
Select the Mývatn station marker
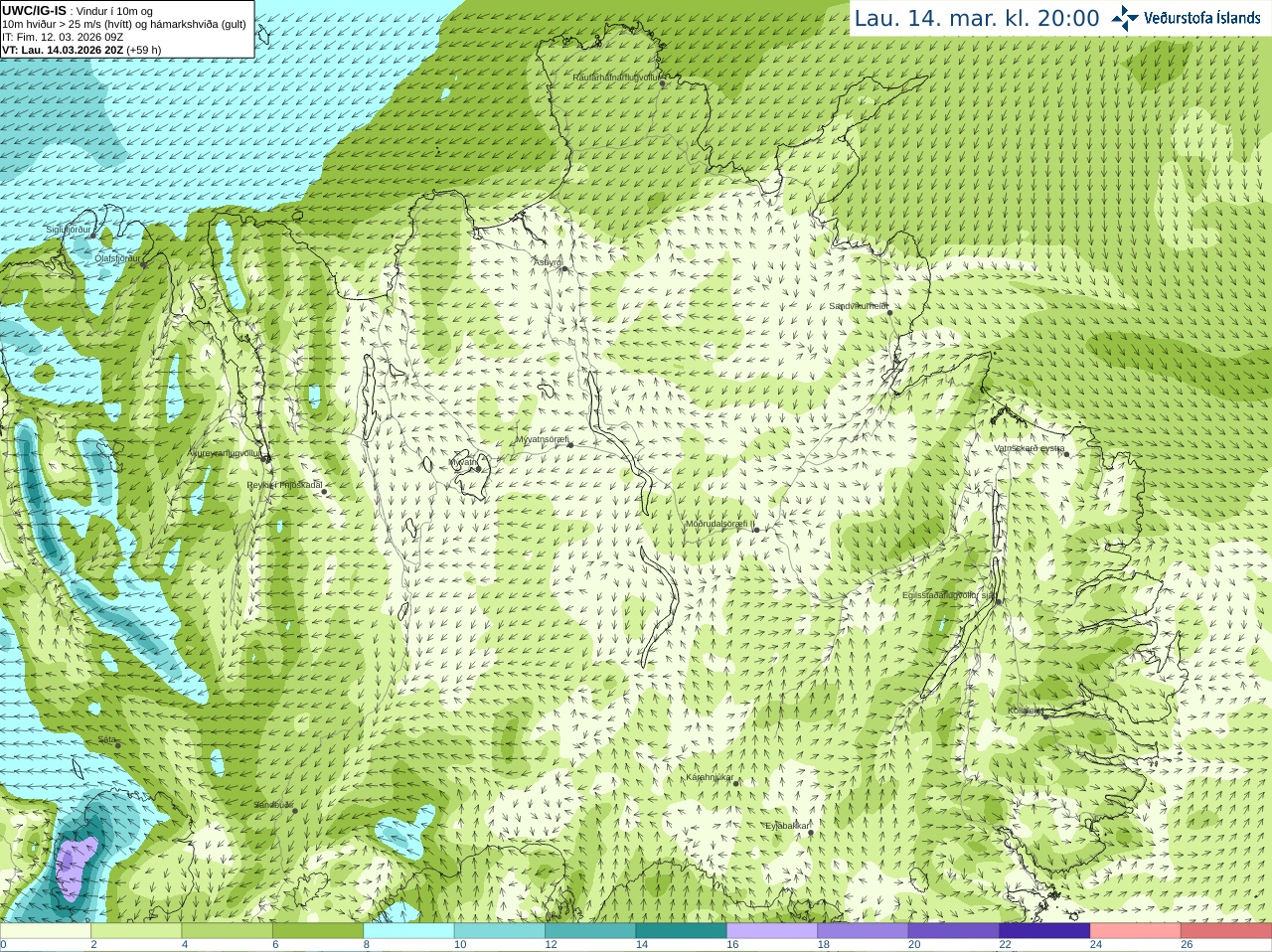point(478,468)
